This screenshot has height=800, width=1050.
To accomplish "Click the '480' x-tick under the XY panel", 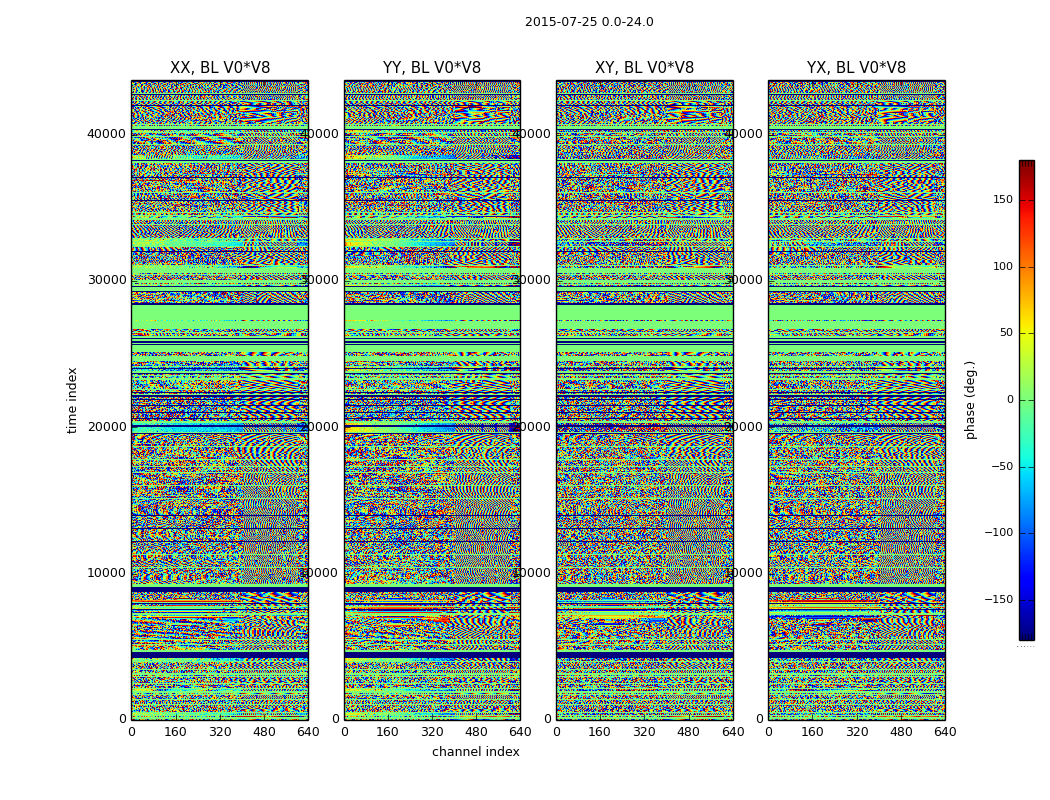I will click(x=688, y=732).
